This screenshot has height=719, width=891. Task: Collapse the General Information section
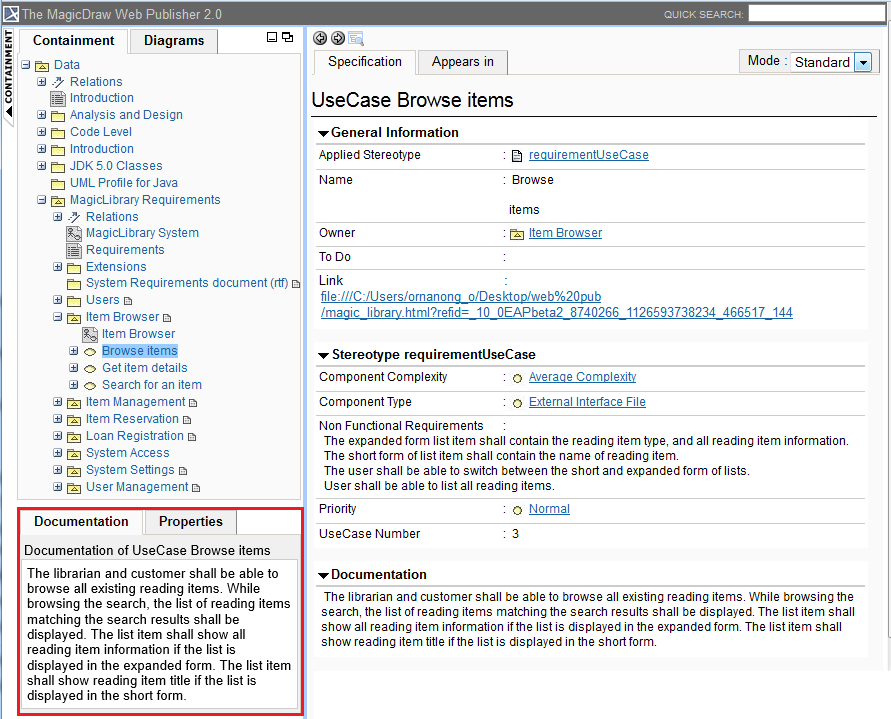click(323, 133)
